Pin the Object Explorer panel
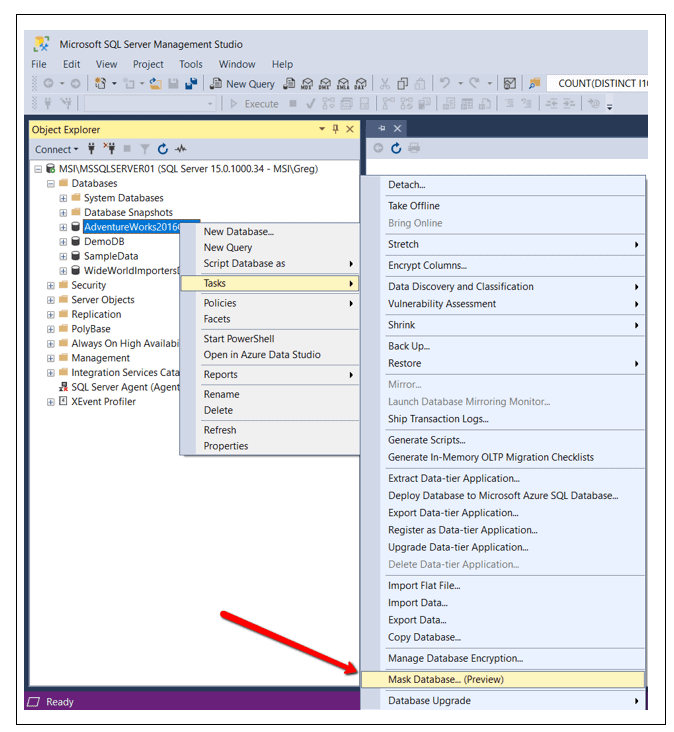The width and height of the screenshot is (674, 732). [336, 129]
